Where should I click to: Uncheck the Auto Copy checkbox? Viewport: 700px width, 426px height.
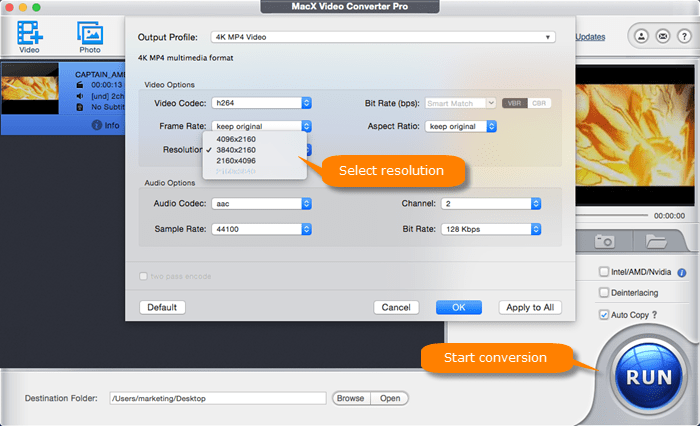coord(604,315)
